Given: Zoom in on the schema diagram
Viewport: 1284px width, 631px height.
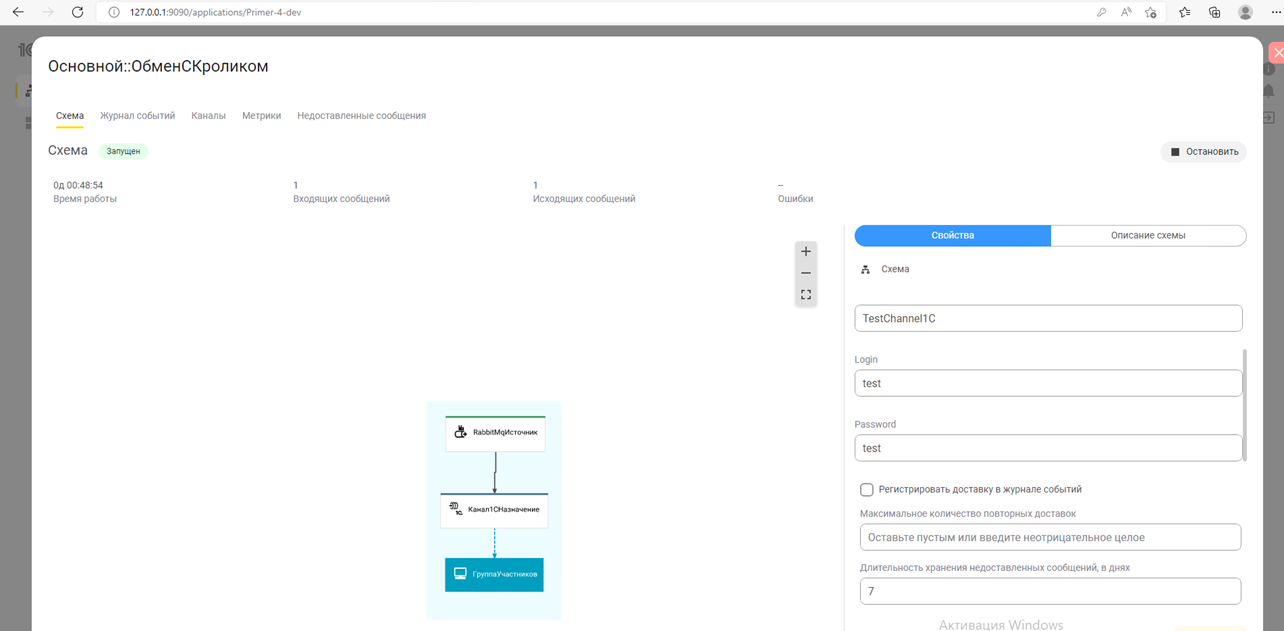Looking at the screenshot, I should click(x=805, y=252).
